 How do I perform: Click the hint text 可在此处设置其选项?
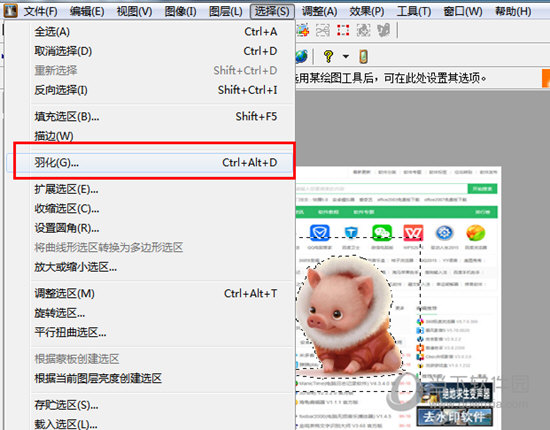pos(435,78)
